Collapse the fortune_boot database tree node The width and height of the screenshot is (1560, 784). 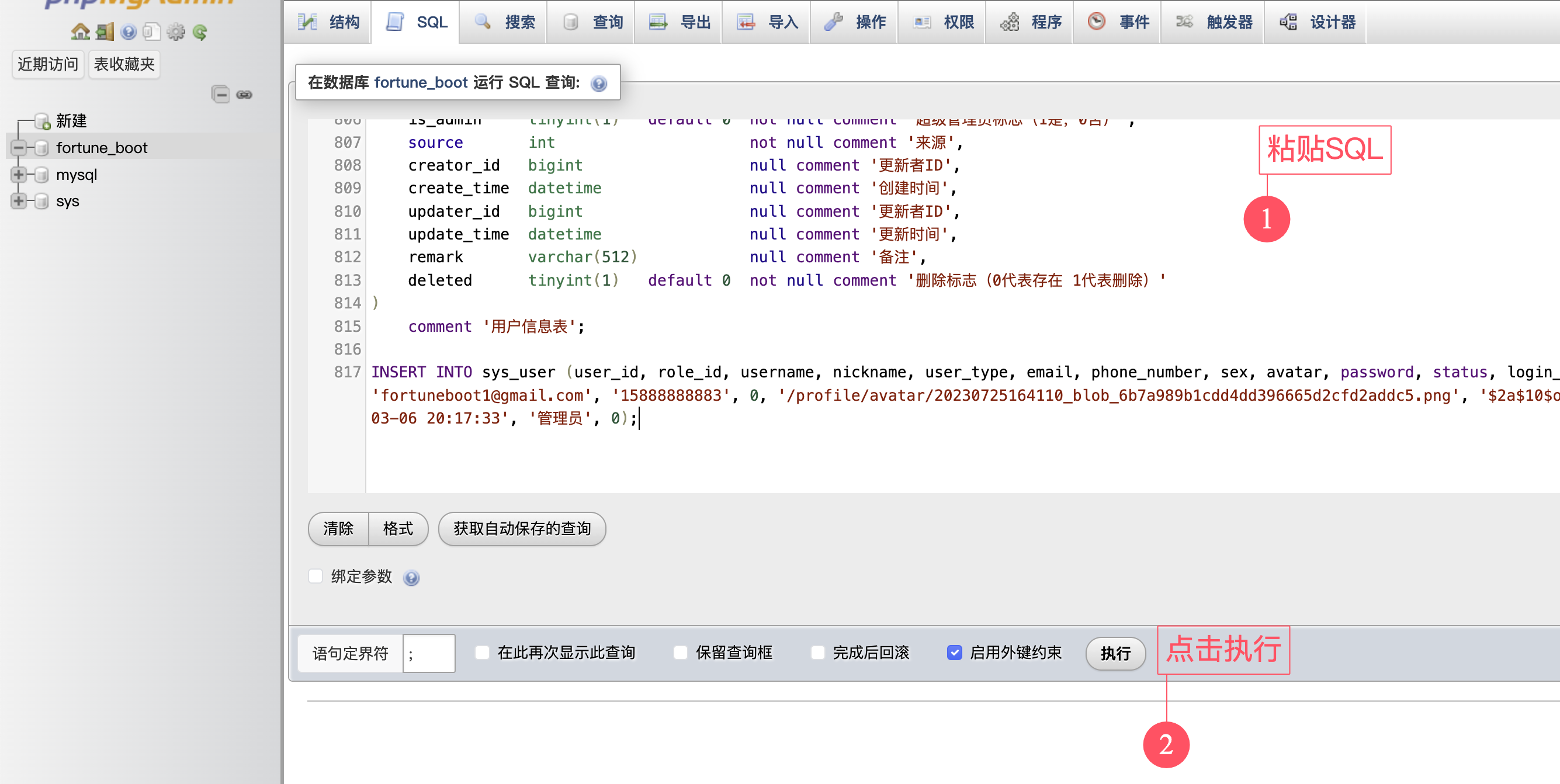(19, 148)
